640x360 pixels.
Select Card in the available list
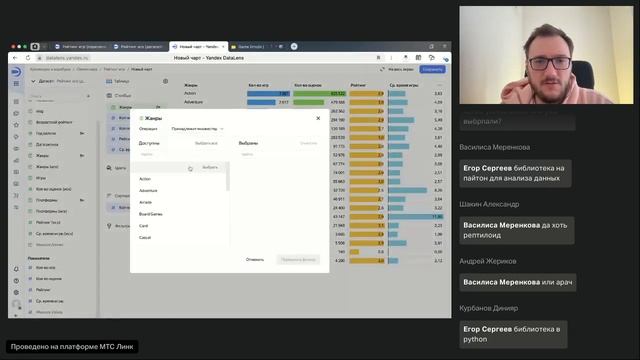(x=143, y=226)
